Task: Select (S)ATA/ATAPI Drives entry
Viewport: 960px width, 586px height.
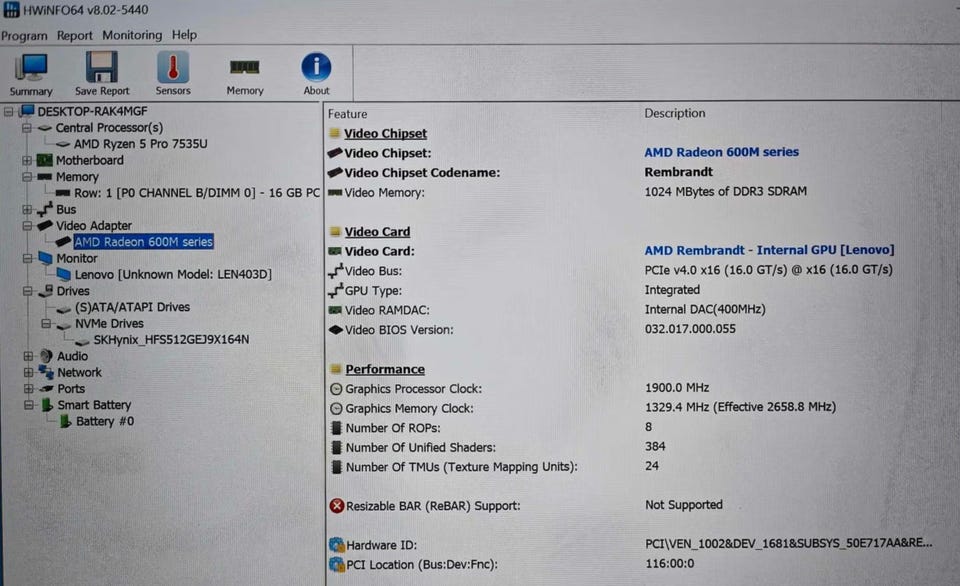Action: tap(132, 307)
